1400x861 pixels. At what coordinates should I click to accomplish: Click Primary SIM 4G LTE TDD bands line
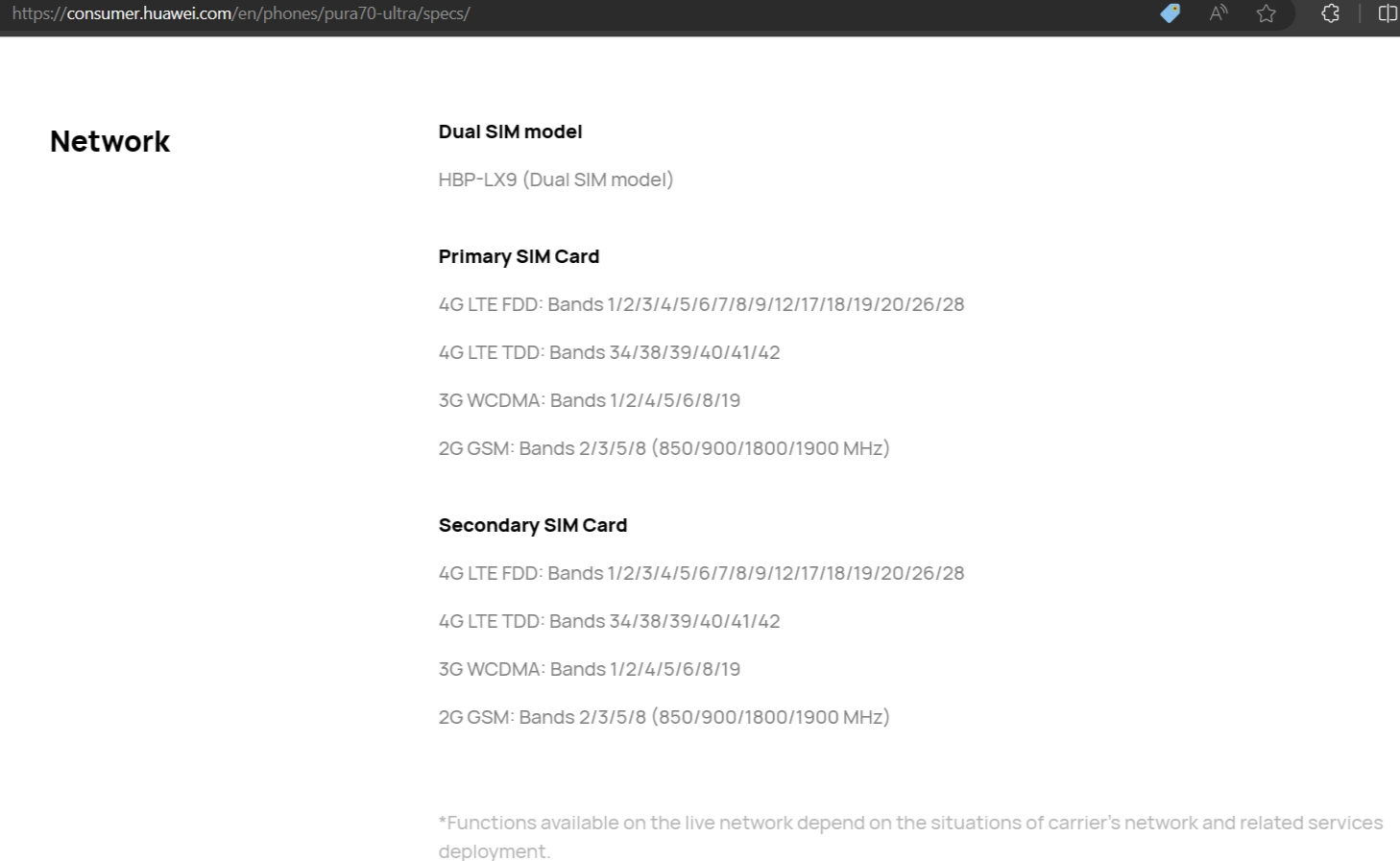coord(609,352)
